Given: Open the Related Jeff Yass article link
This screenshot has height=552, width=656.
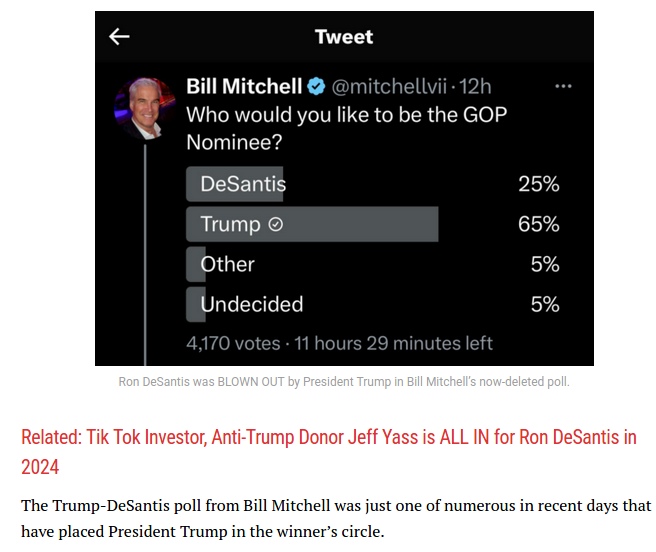Looking at the screenshot, I should click(x=329, y=452).
